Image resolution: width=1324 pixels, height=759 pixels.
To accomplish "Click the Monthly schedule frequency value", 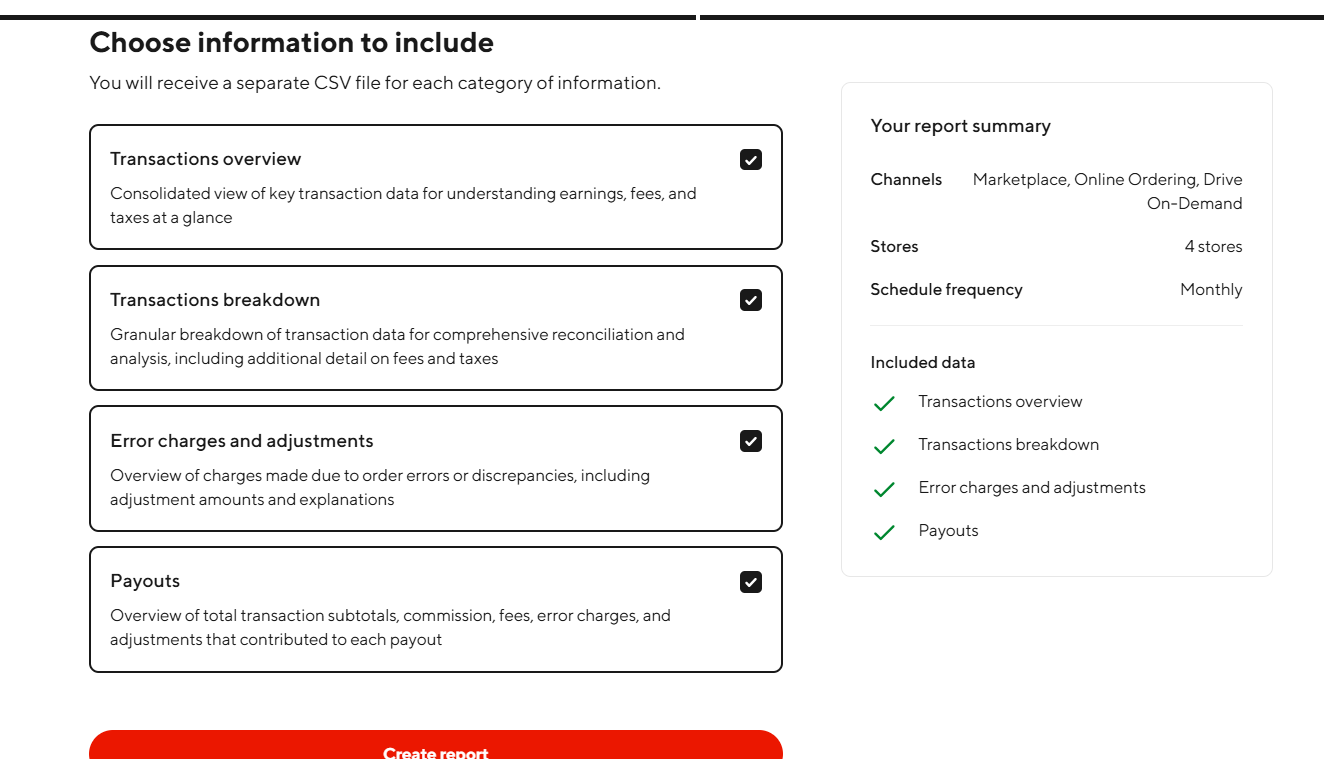I will (x=1211, y=290).
